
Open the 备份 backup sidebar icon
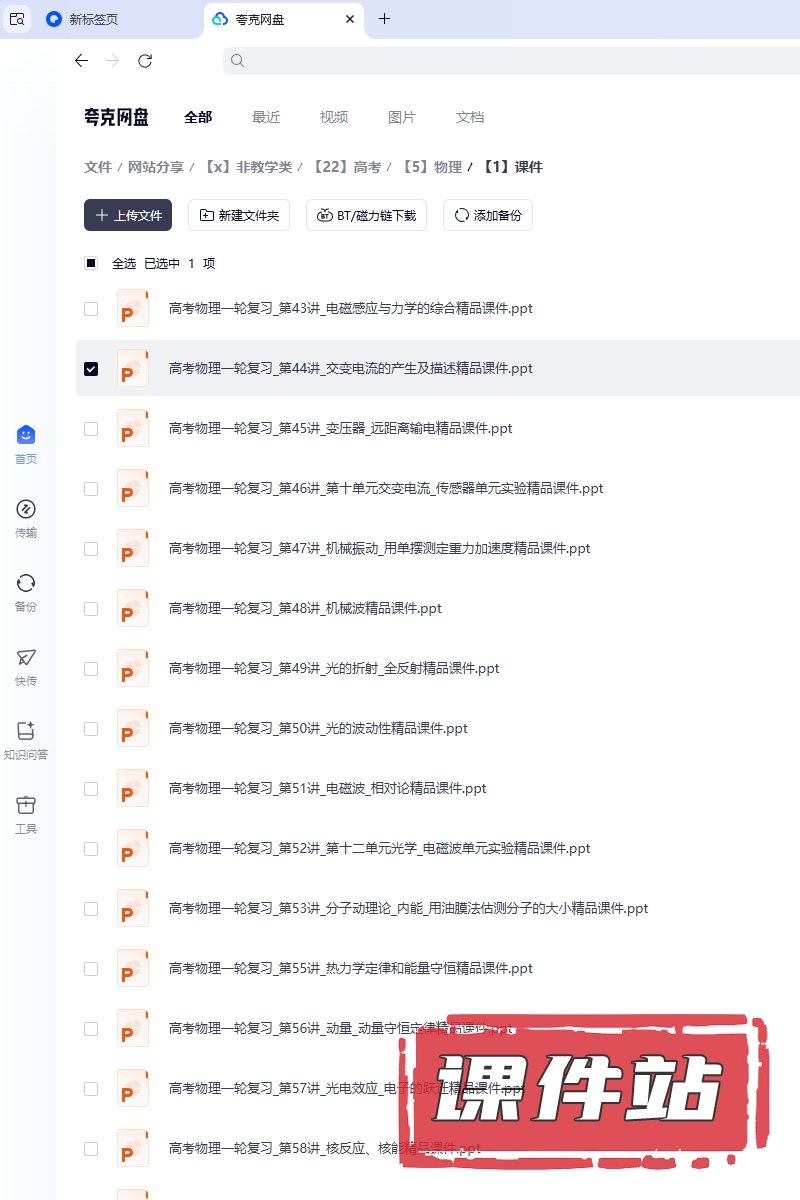(x=26, y=592)
